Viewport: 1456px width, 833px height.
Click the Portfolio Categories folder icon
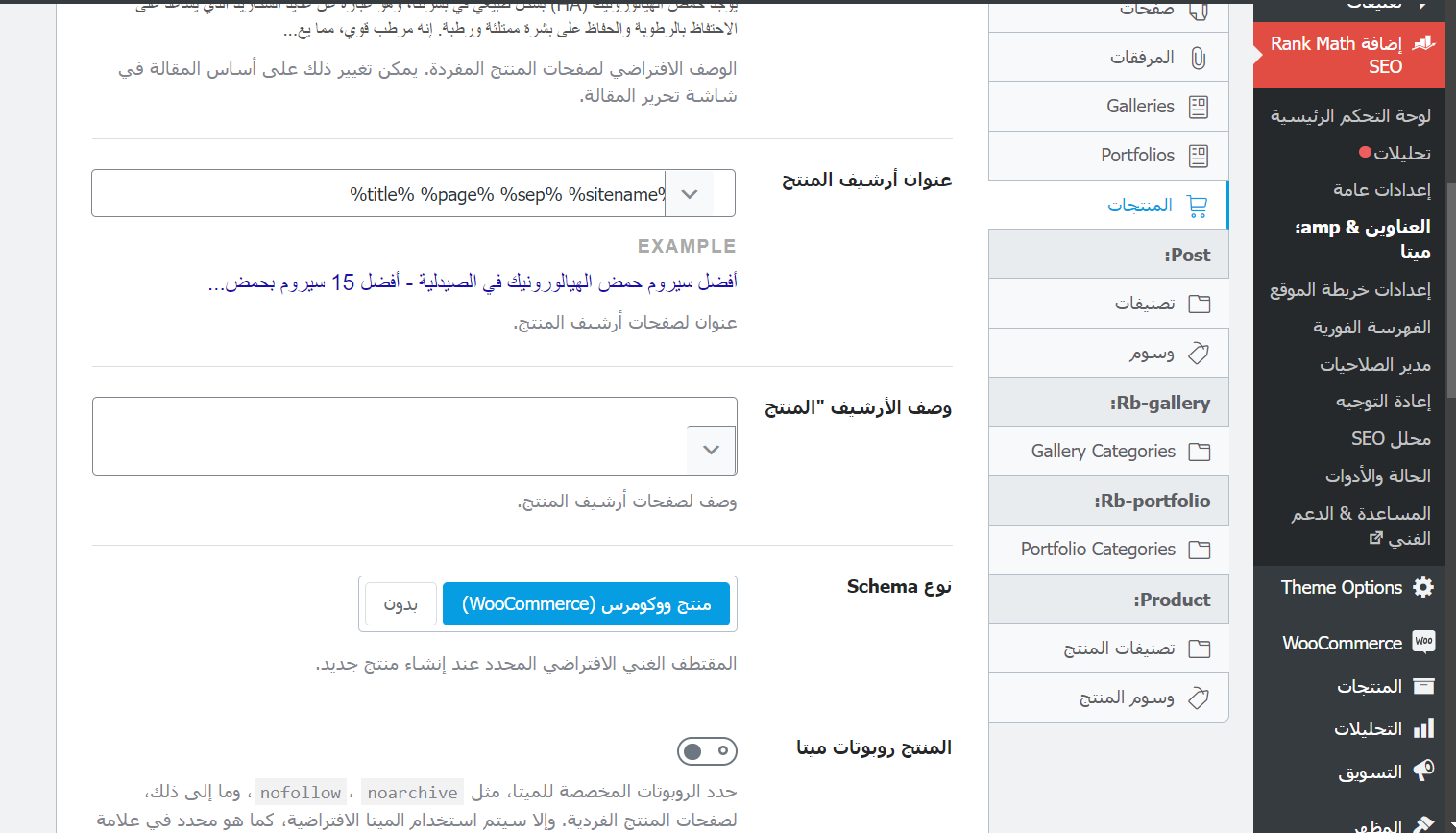(x=1199, y=550)
